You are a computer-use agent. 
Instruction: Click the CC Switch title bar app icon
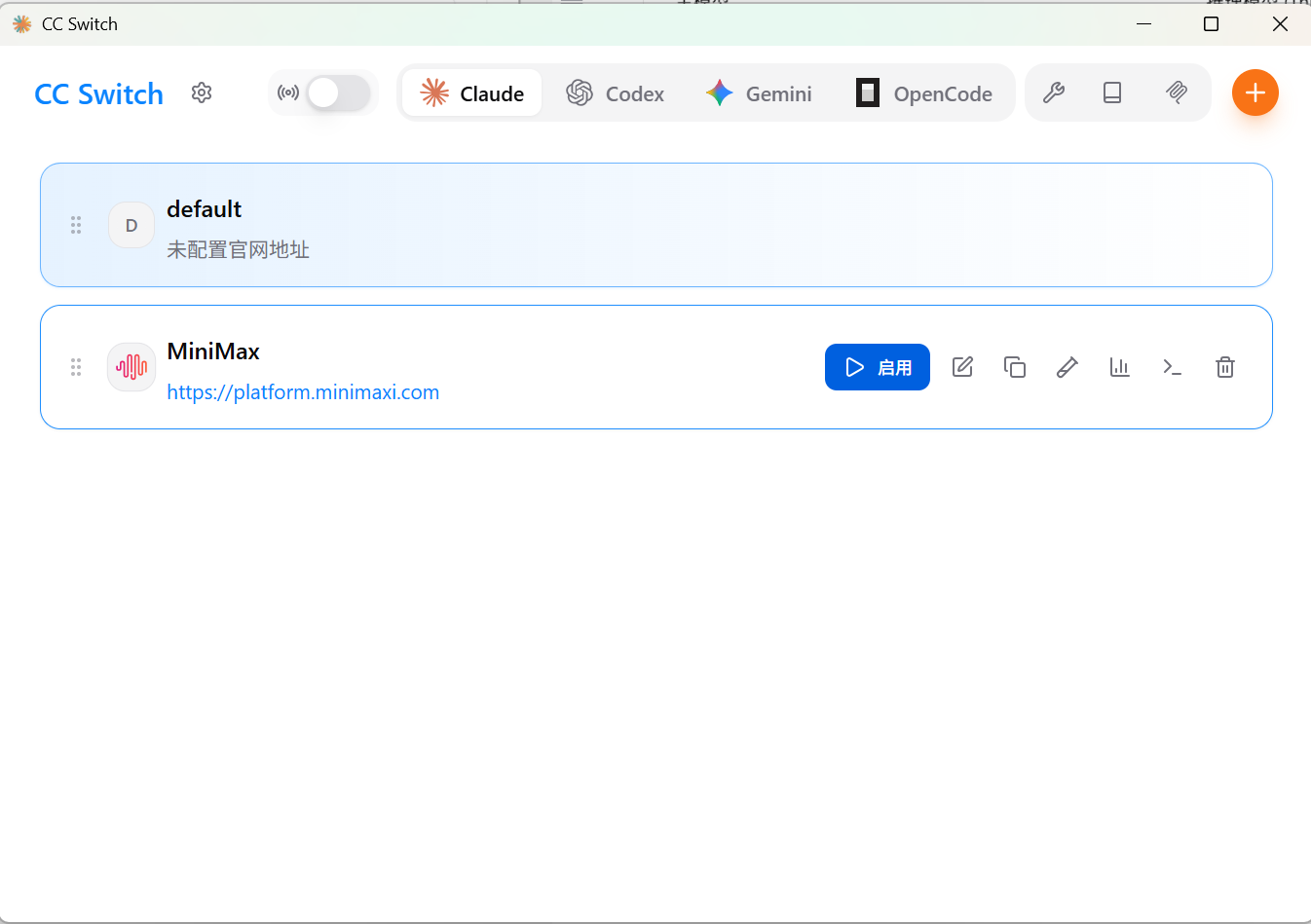click(x=21, y=23)
